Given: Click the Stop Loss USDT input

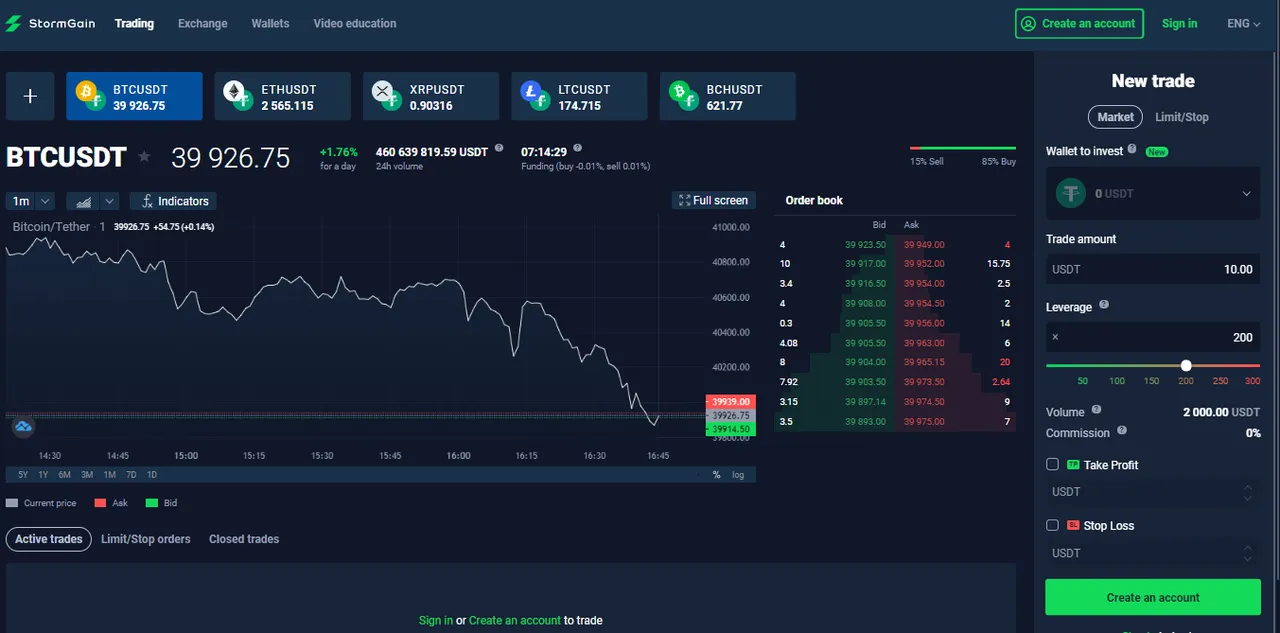Looking at the screenshot, I should [1153, 553].
